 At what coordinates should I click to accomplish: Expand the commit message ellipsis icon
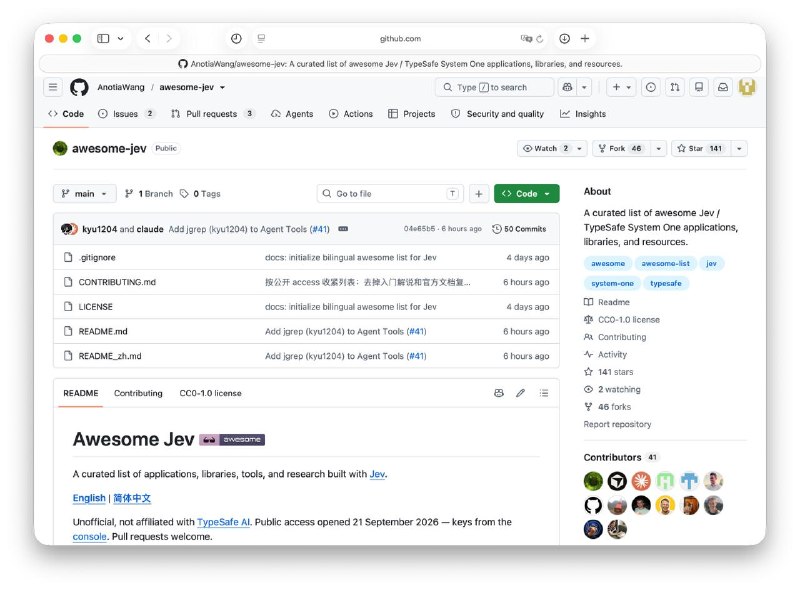click(343, 229)
